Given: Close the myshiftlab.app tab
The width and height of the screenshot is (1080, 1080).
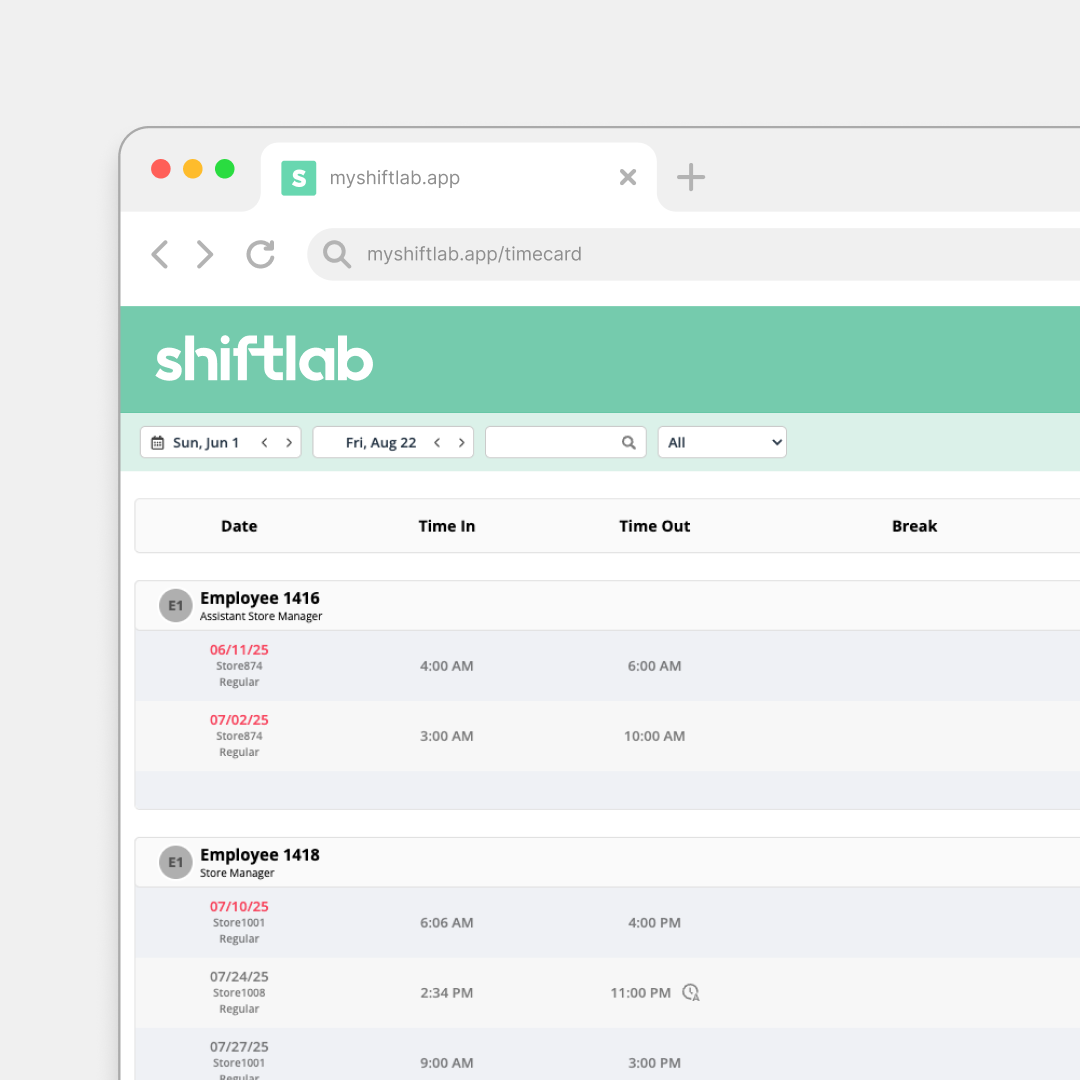Looking at the screenshot, I should (x=628, y=178).
